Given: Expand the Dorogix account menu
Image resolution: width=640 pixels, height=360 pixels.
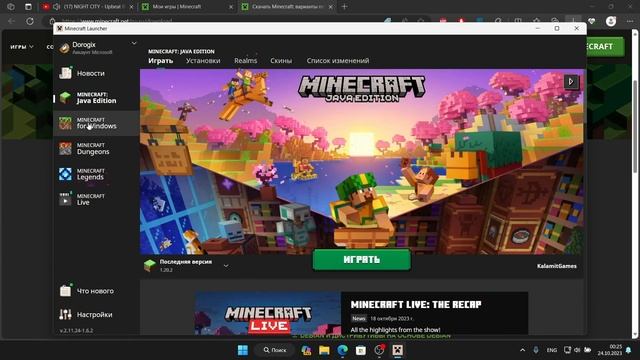Looking at the screenshot, I should [x=133, y=43].
